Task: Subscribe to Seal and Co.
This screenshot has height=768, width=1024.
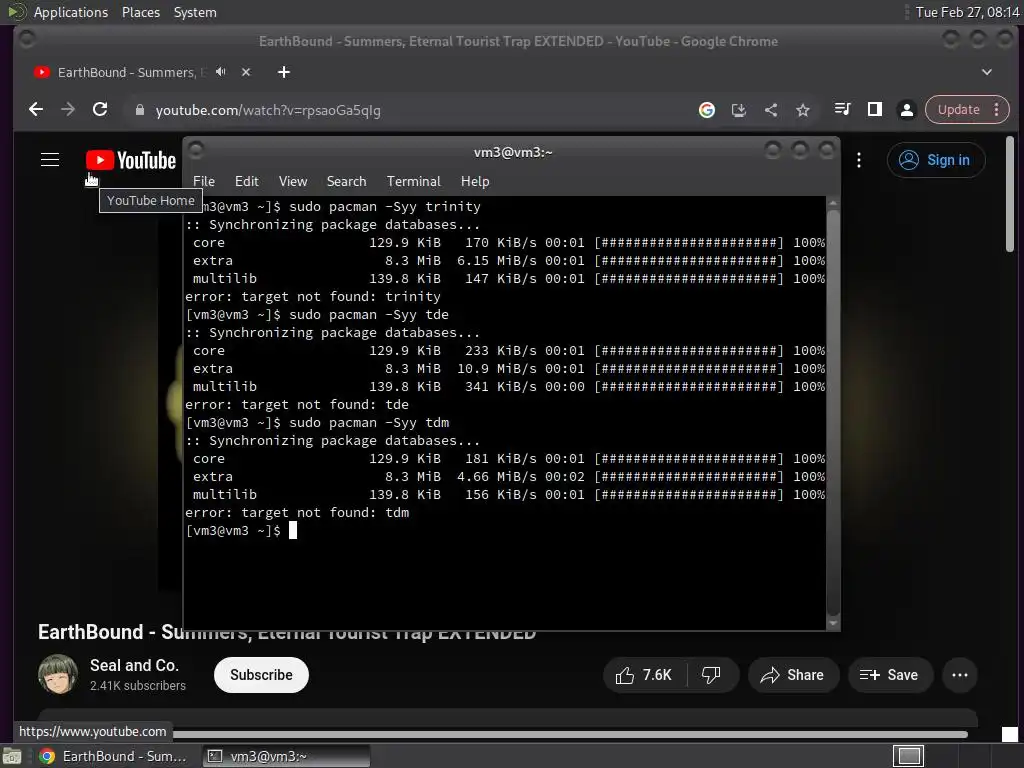Action: pos(261,675)
